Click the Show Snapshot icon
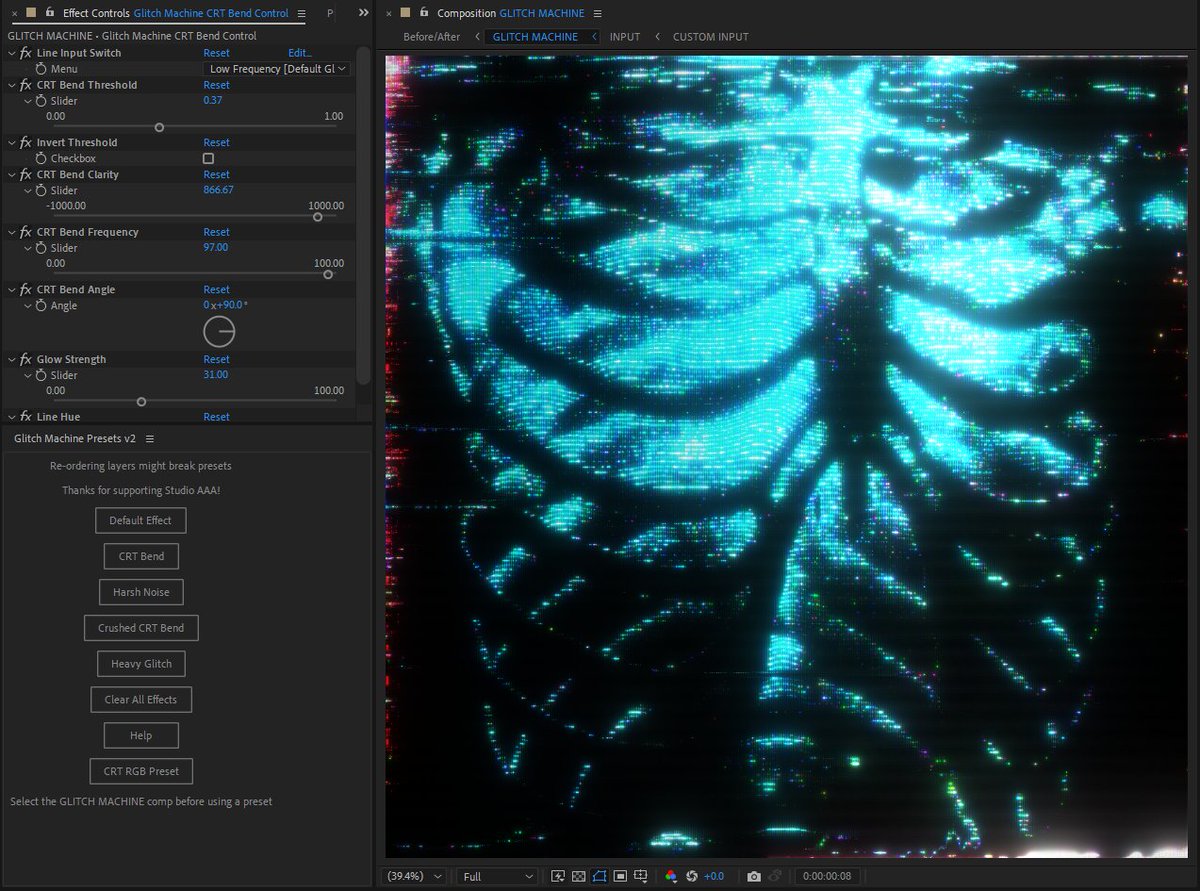 pyautogui.click(x=774, y=877)
